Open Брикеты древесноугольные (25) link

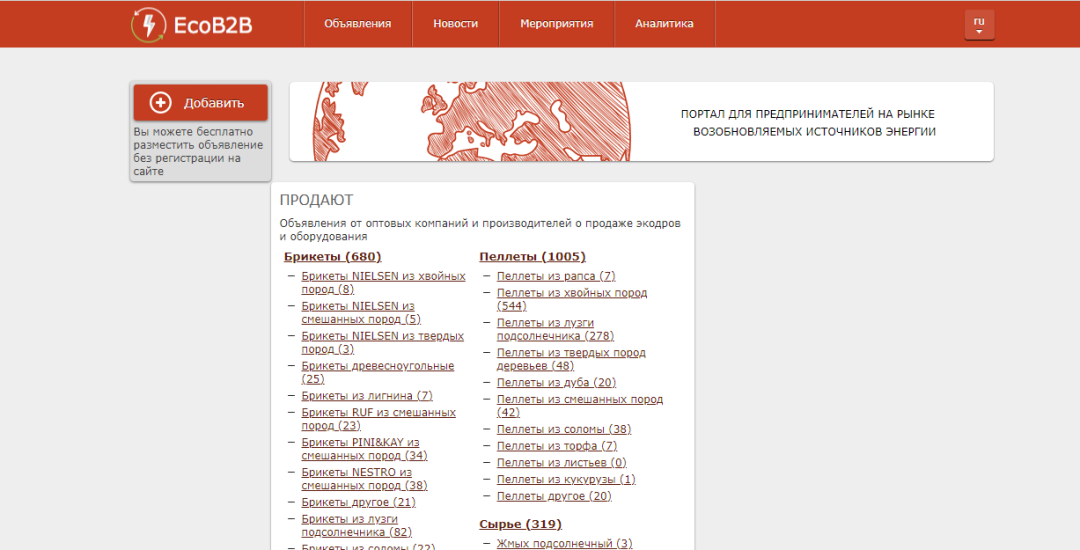pyautogui.click(x=377, y=372)
